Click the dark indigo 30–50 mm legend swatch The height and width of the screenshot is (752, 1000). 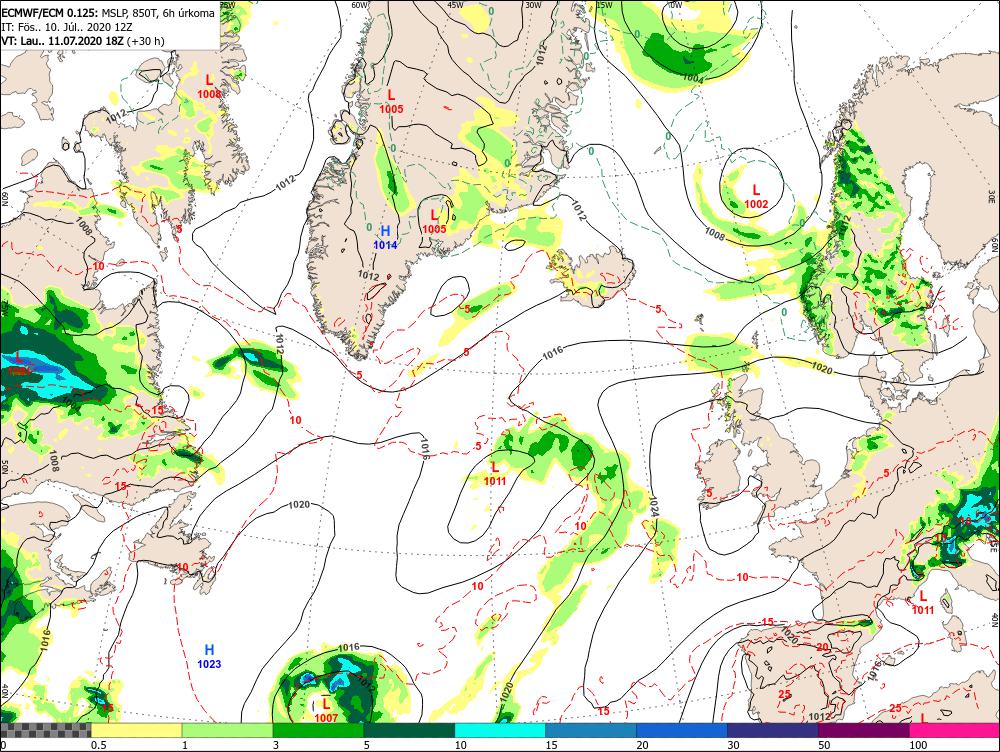coord(772,730)
